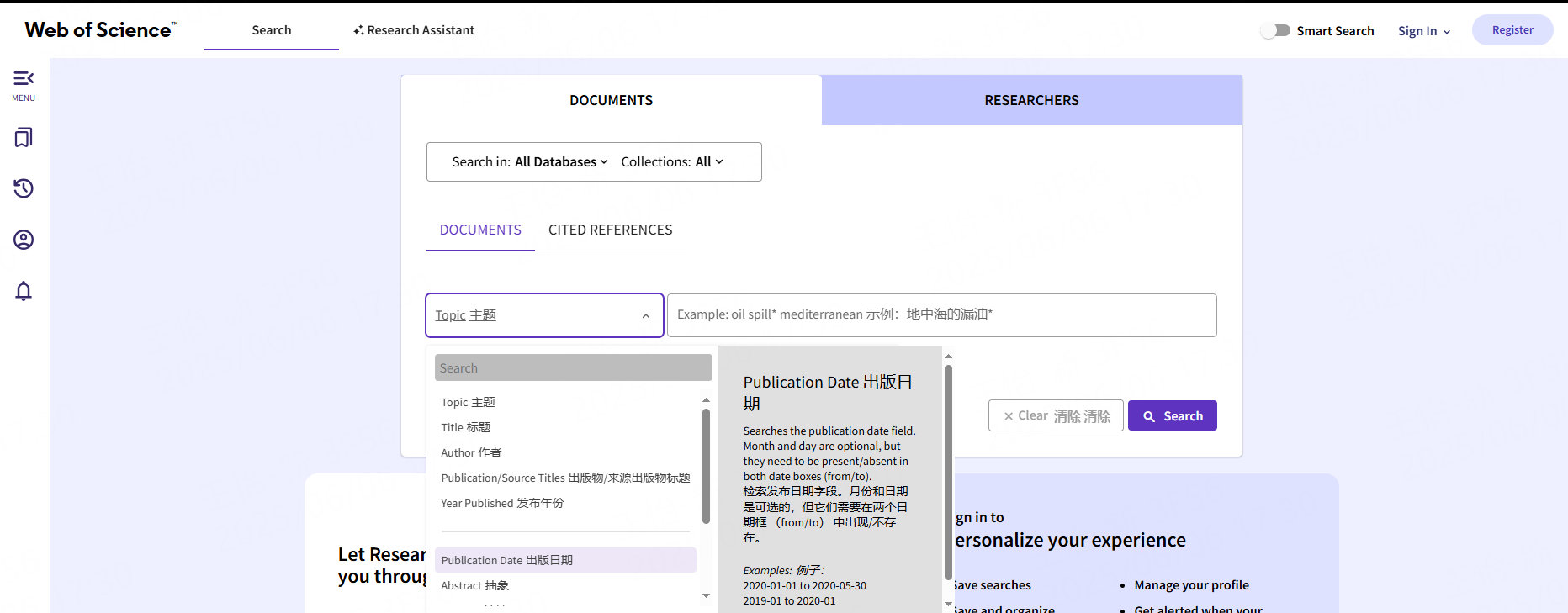Open the Alerts bell icon
This screenshot has width=1568, height=613.
click(24, 291)
